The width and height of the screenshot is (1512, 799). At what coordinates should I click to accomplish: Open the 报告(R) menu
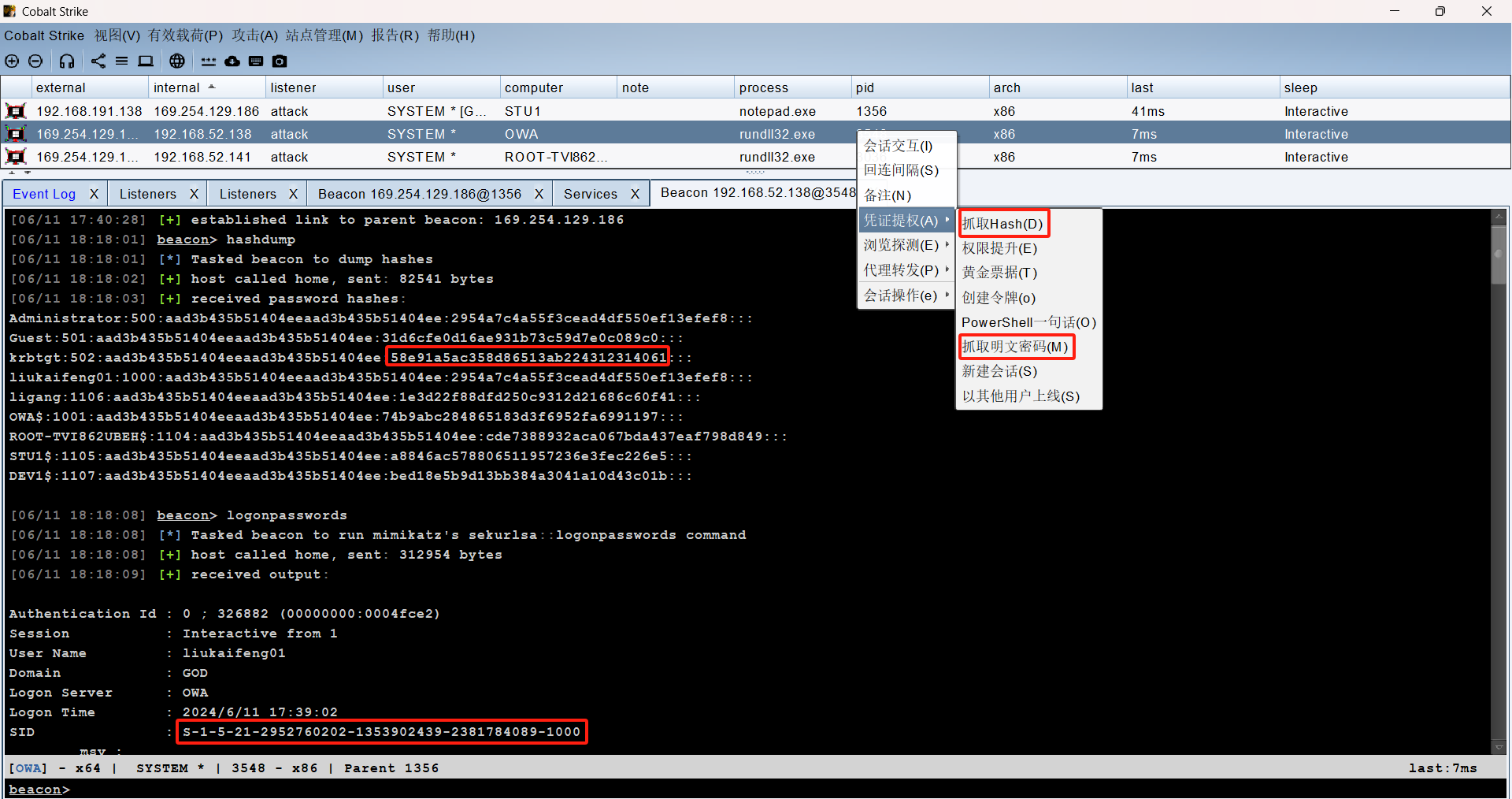tap(395, 35)
